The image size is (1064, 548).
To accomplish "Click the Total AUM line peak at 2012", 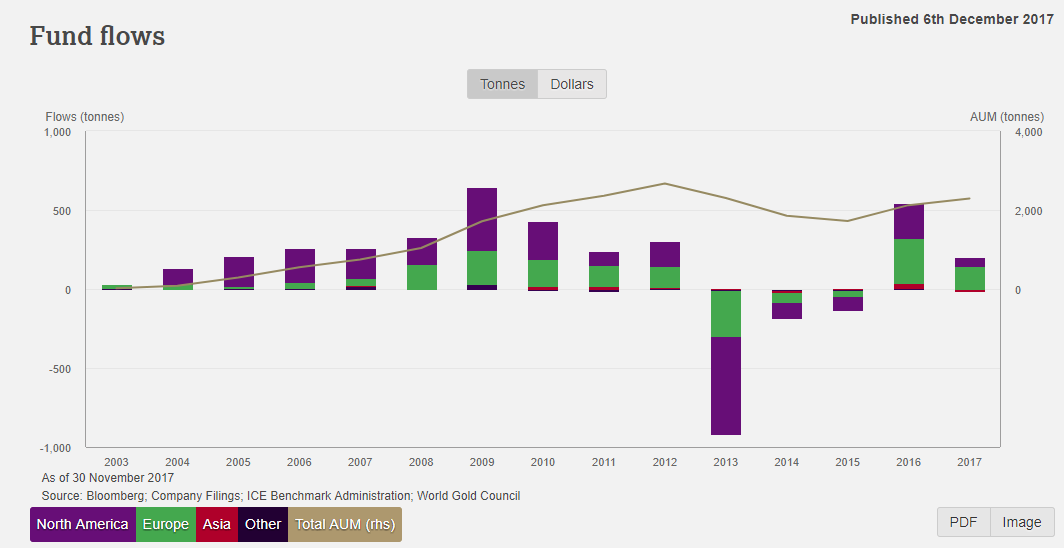I will pos(665,183).
